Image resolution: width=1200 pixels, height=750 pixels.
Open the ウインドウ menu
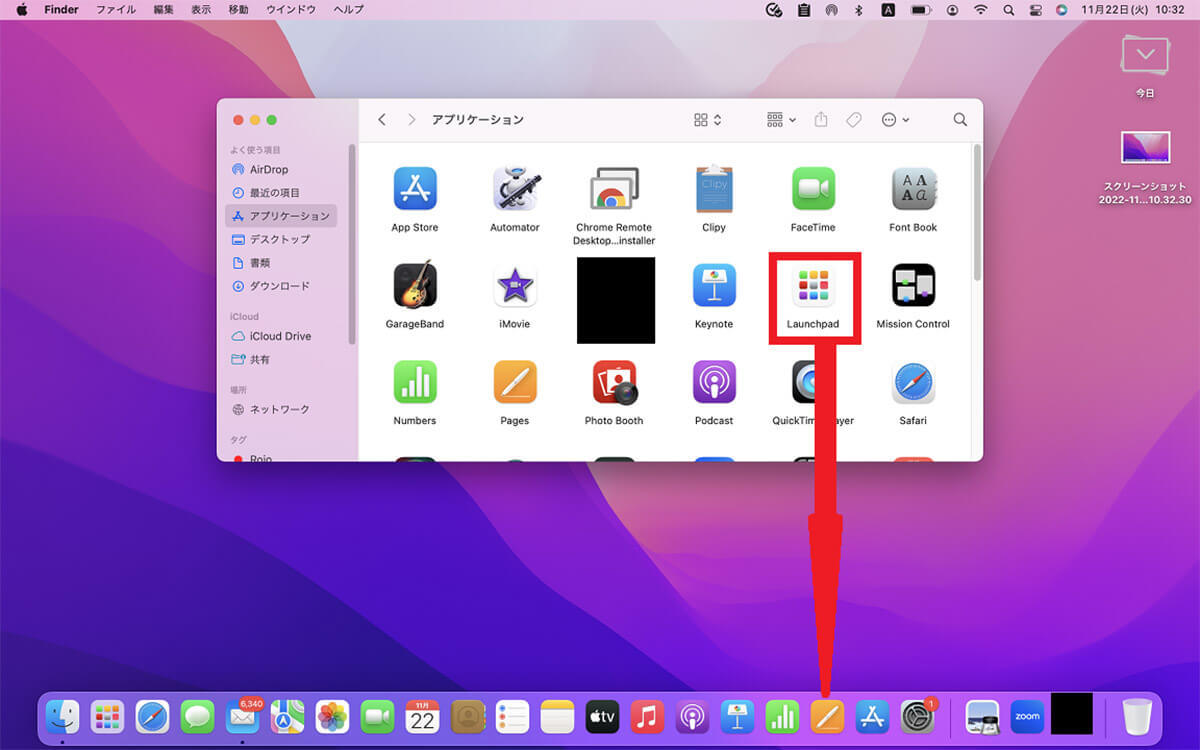(x=291, y=9)
